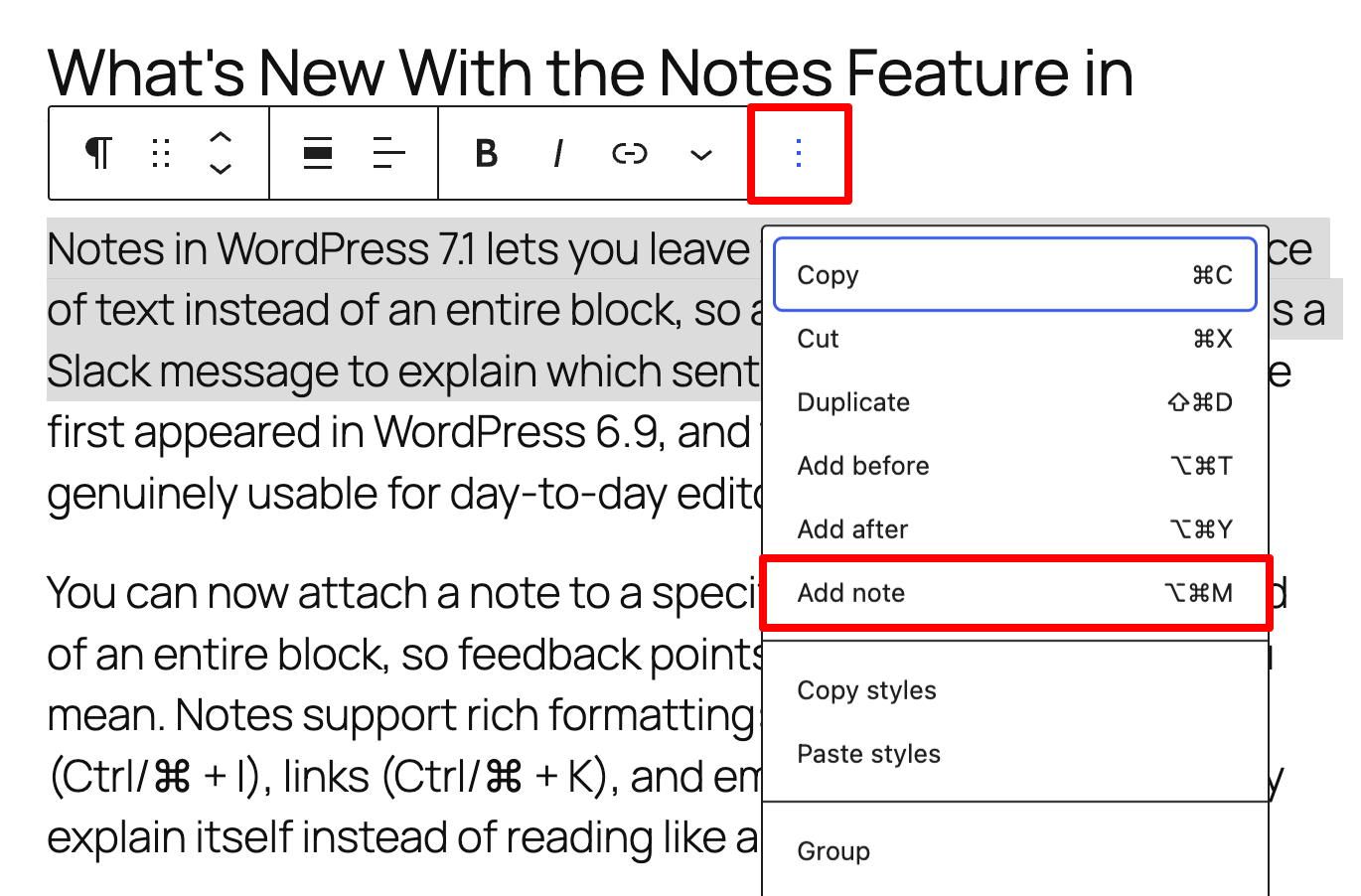This screenshot has width=1361, height=896.
Task: Choose Add note menu entry
Action: click(1015, 593)
